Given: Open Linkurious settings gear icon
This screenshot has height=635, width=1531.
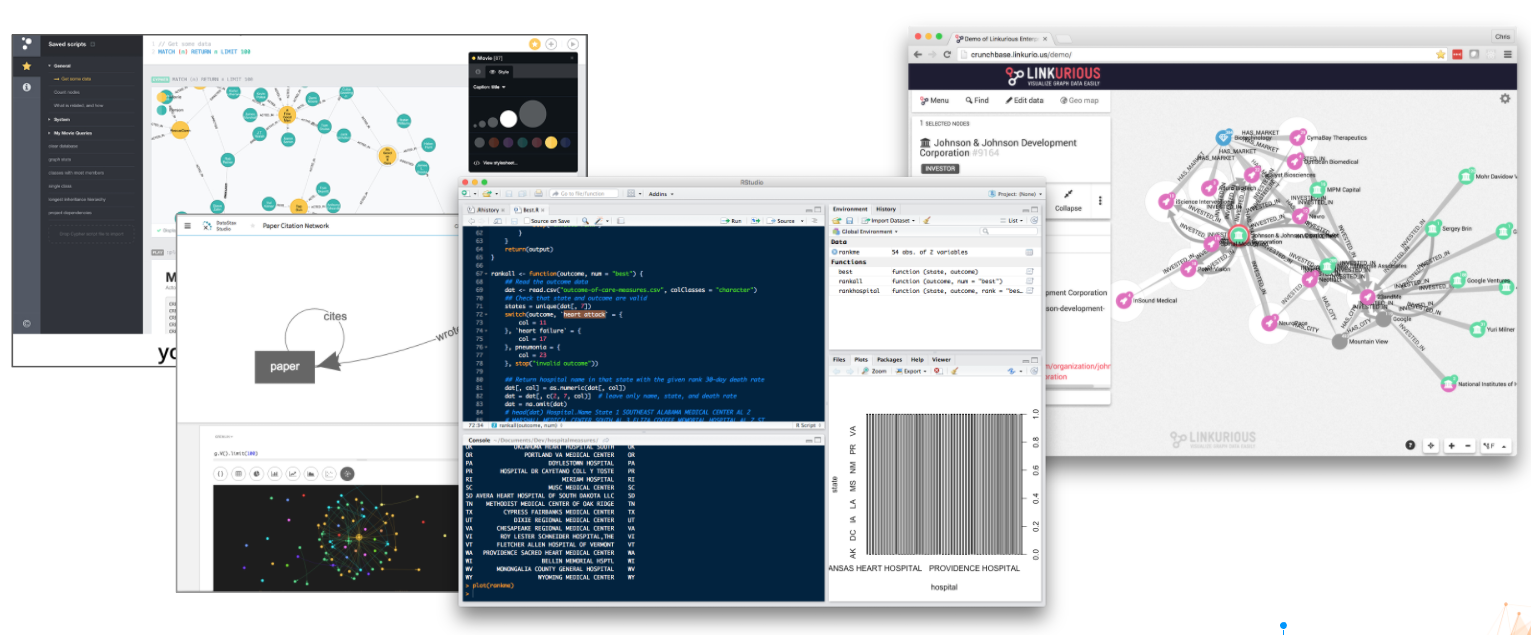Looking at the screenshot, I should click(1505, 98).
